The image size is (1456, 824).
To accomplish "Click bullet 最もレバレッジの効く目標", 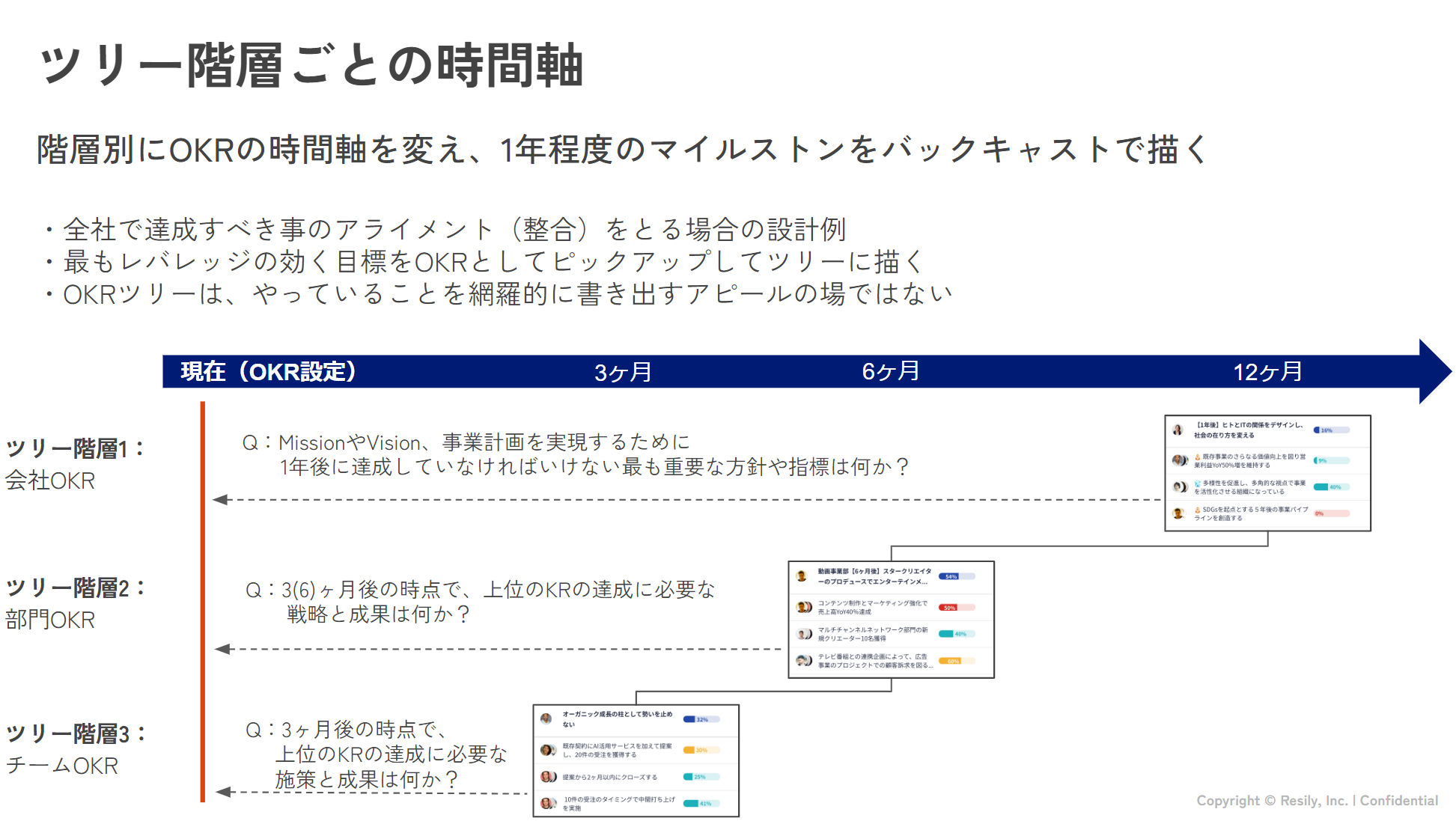I will tap(484, 262).
